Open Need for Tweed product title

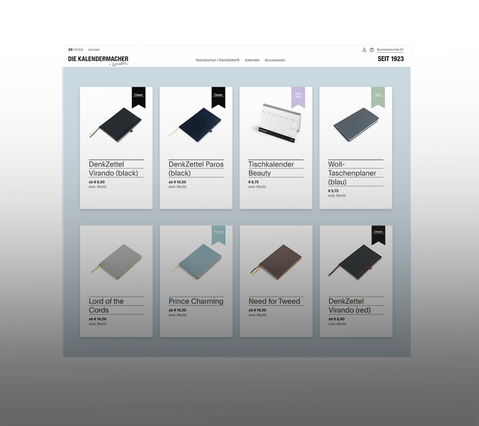(274, 301)
